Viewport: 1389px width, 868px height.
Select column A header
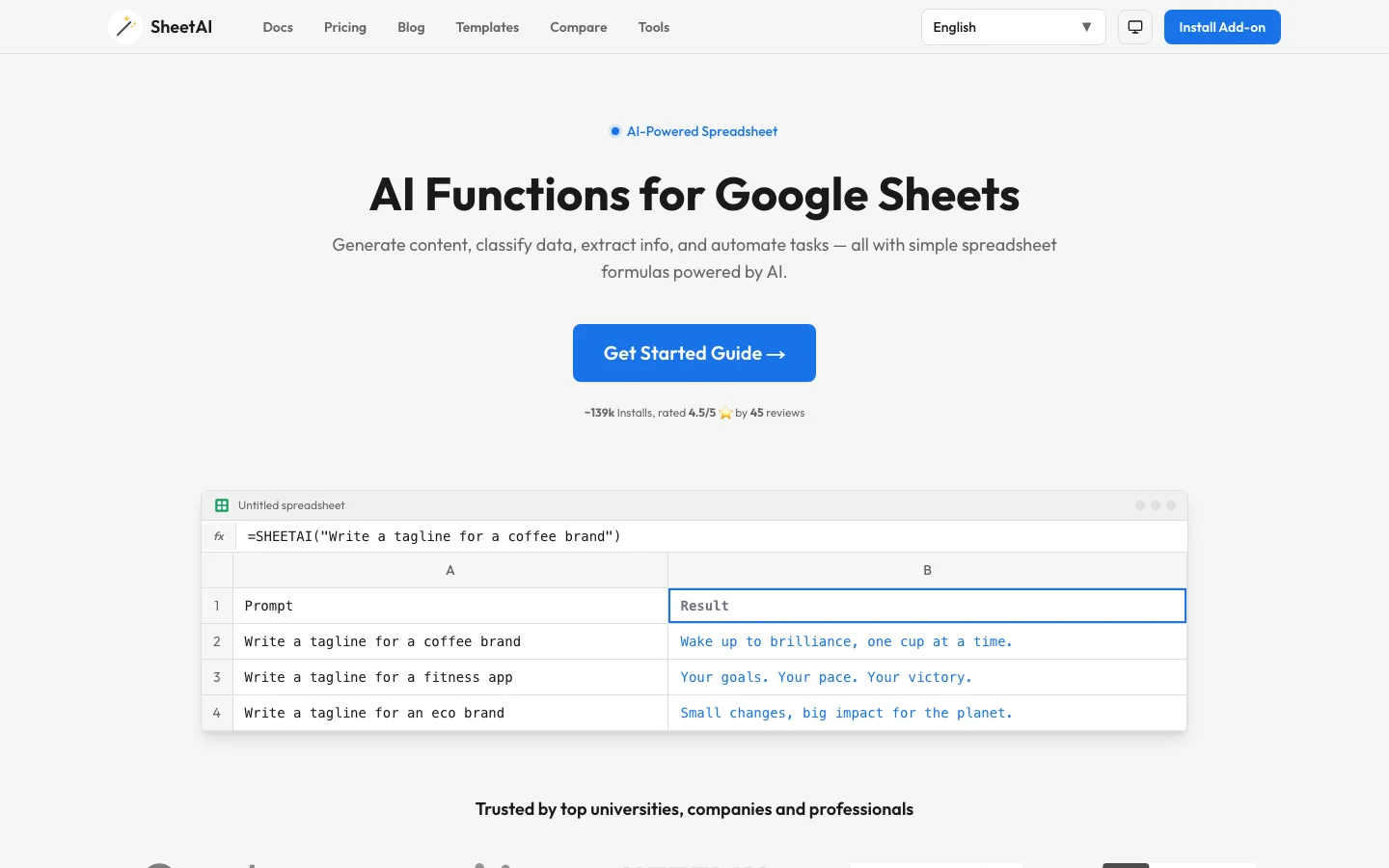pos(450,570)
